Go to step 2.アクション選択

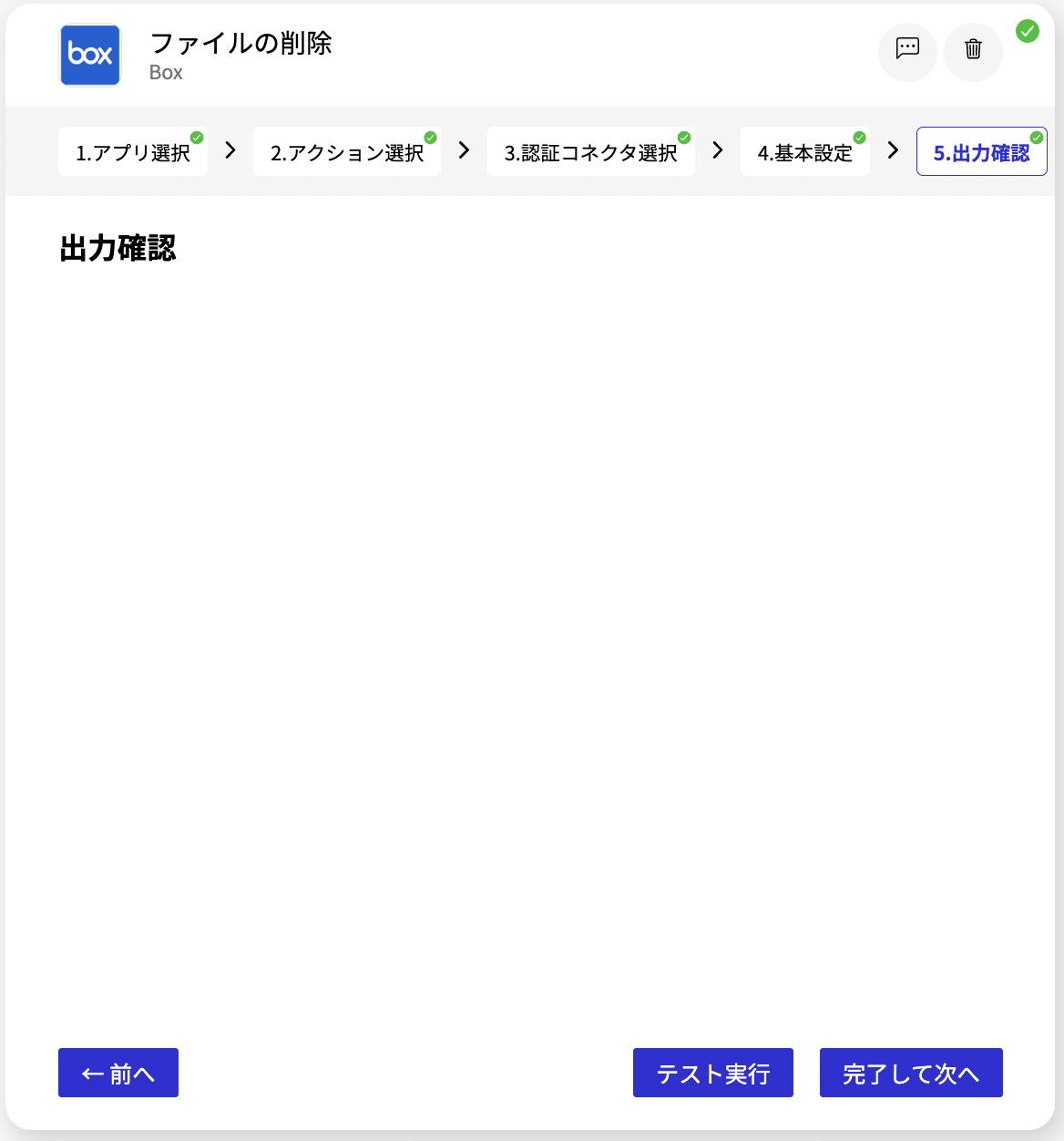click(x=347, y=152)
